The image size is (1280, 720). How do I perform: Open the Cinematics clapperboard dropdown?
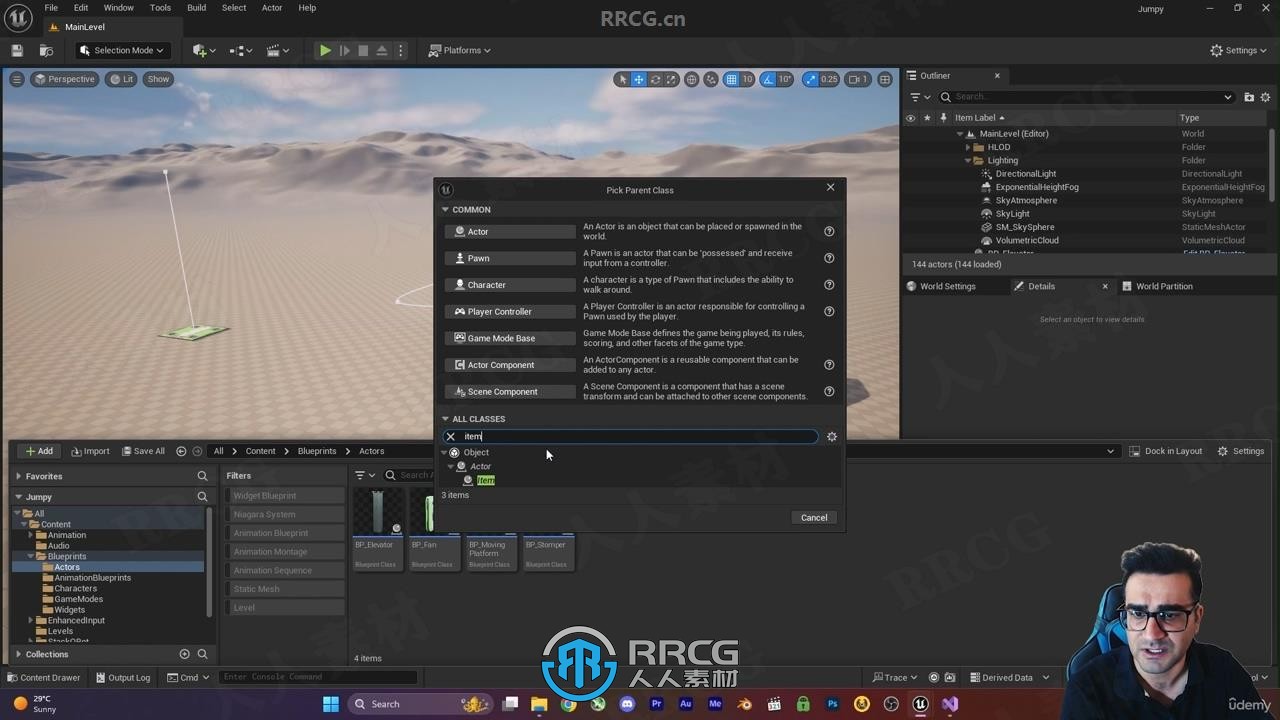[x=277, y=50]
